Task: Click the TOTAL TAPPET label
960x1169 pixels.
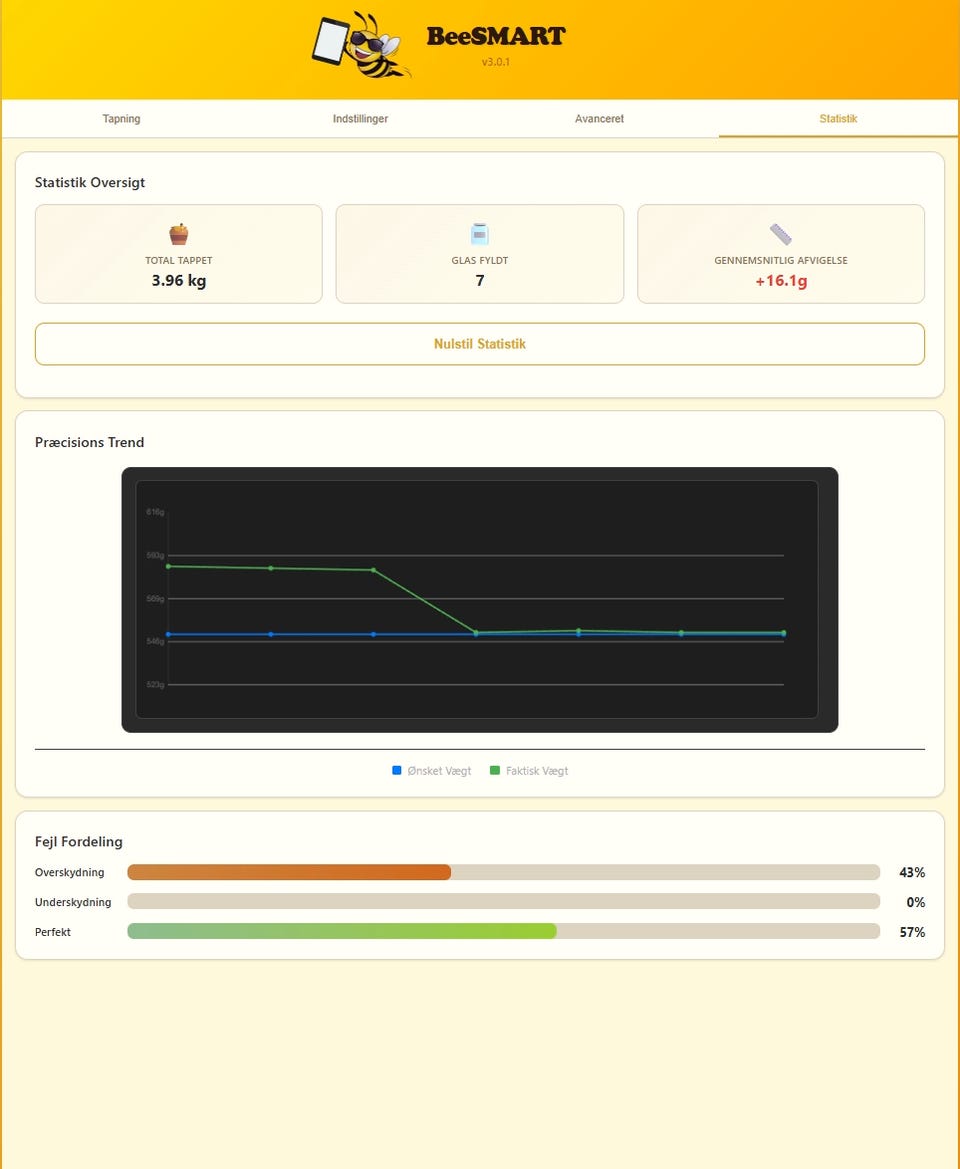Action: click(x=179, y=260)
